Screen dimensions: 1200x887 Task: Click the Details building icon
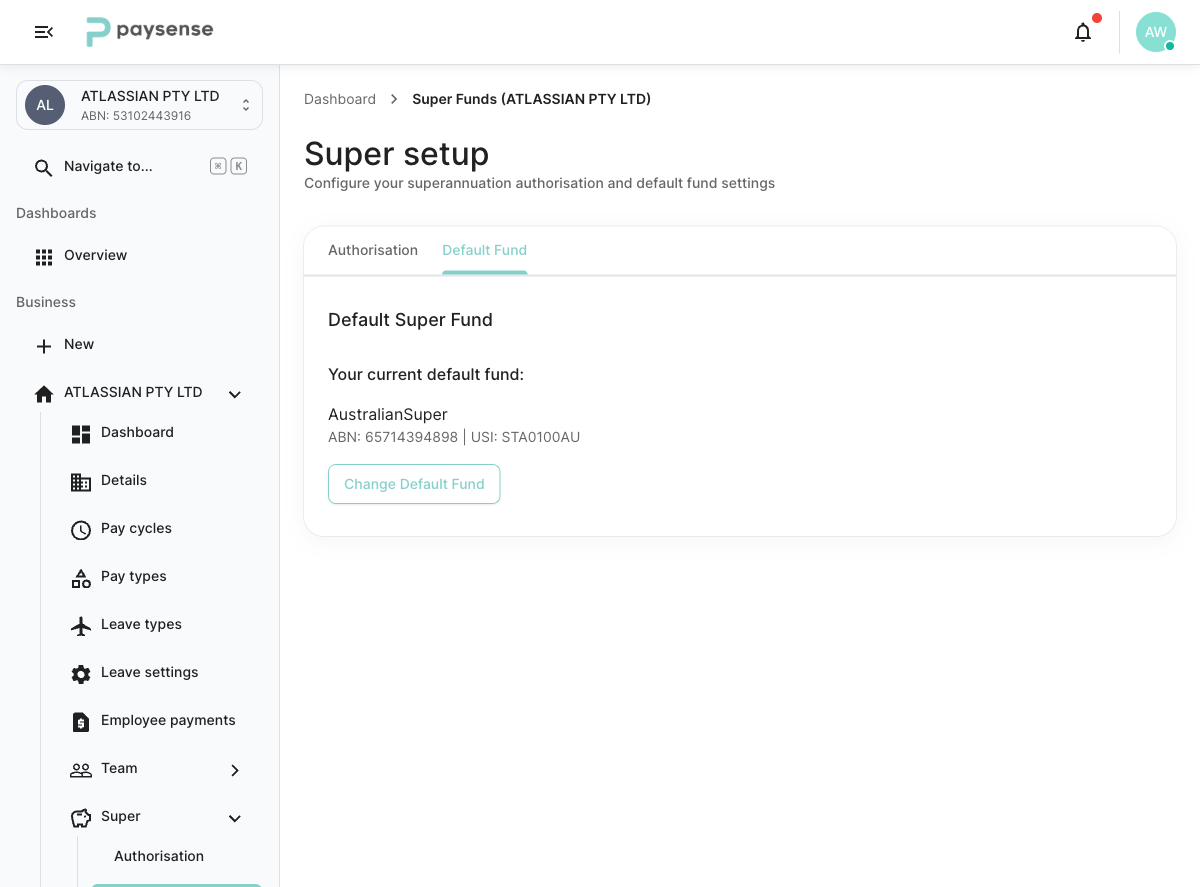tap(81, 482)
